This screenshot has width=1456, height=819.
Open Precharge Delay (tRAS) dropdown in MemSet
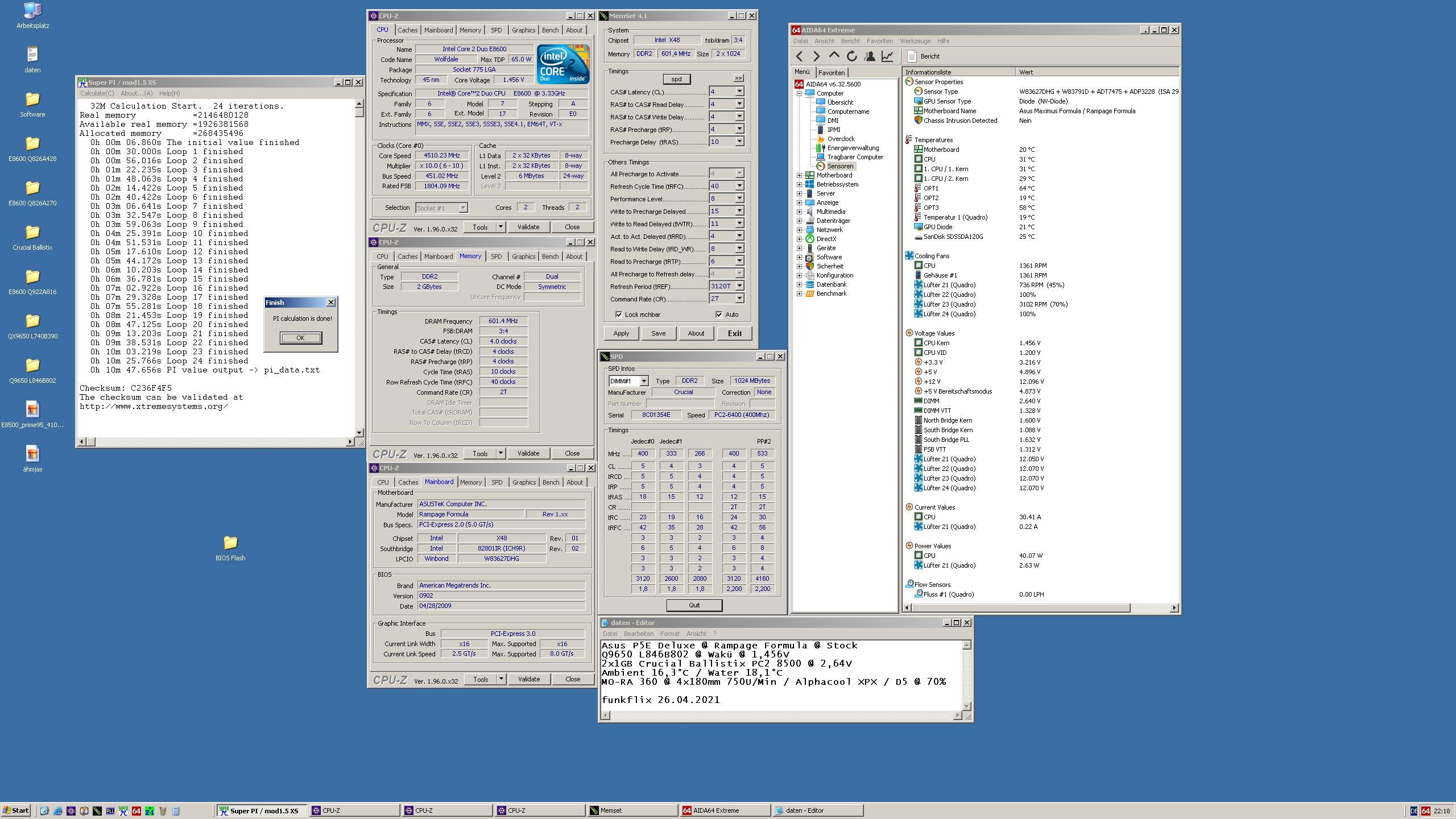coord(739,142)
